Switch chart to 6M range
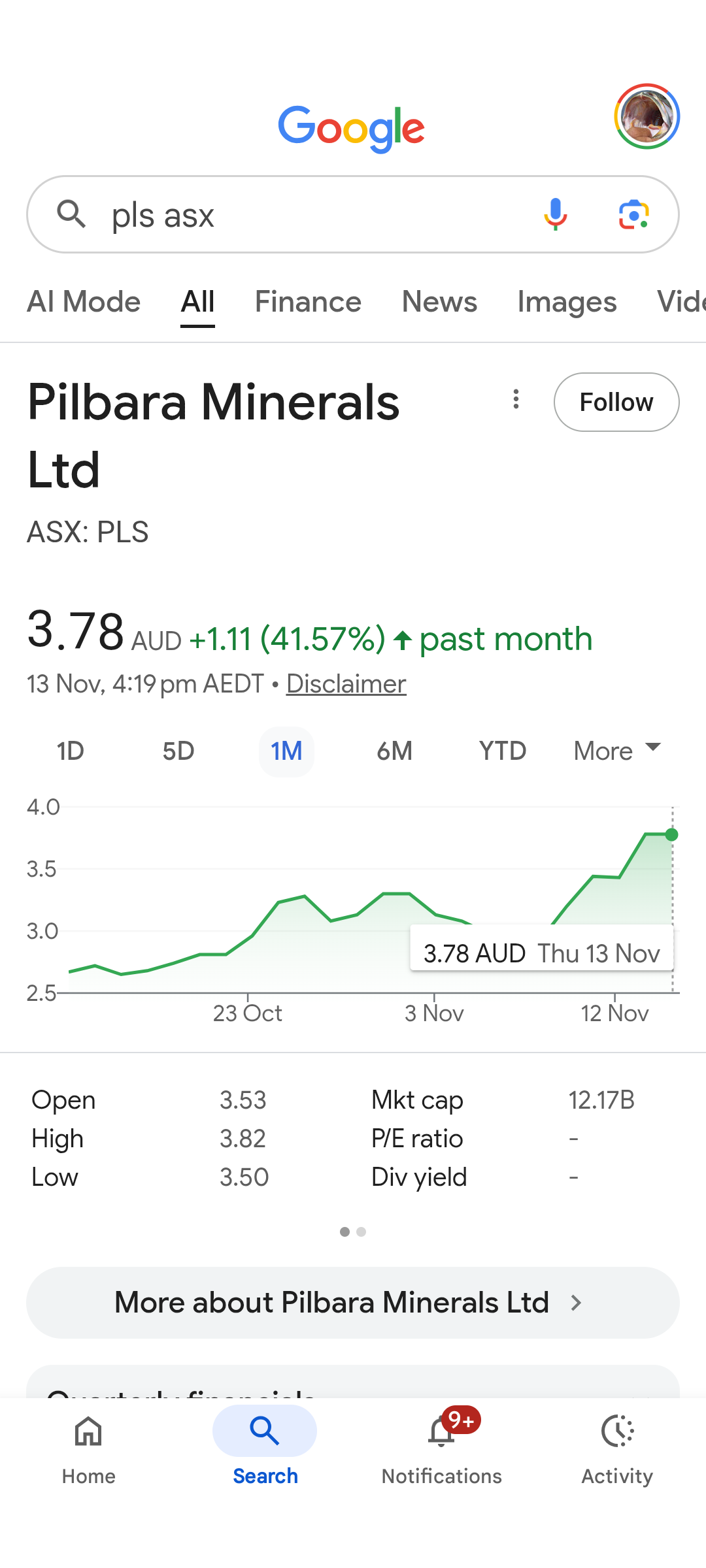Viewport: 706px width, 1568px height. [394, 751]
